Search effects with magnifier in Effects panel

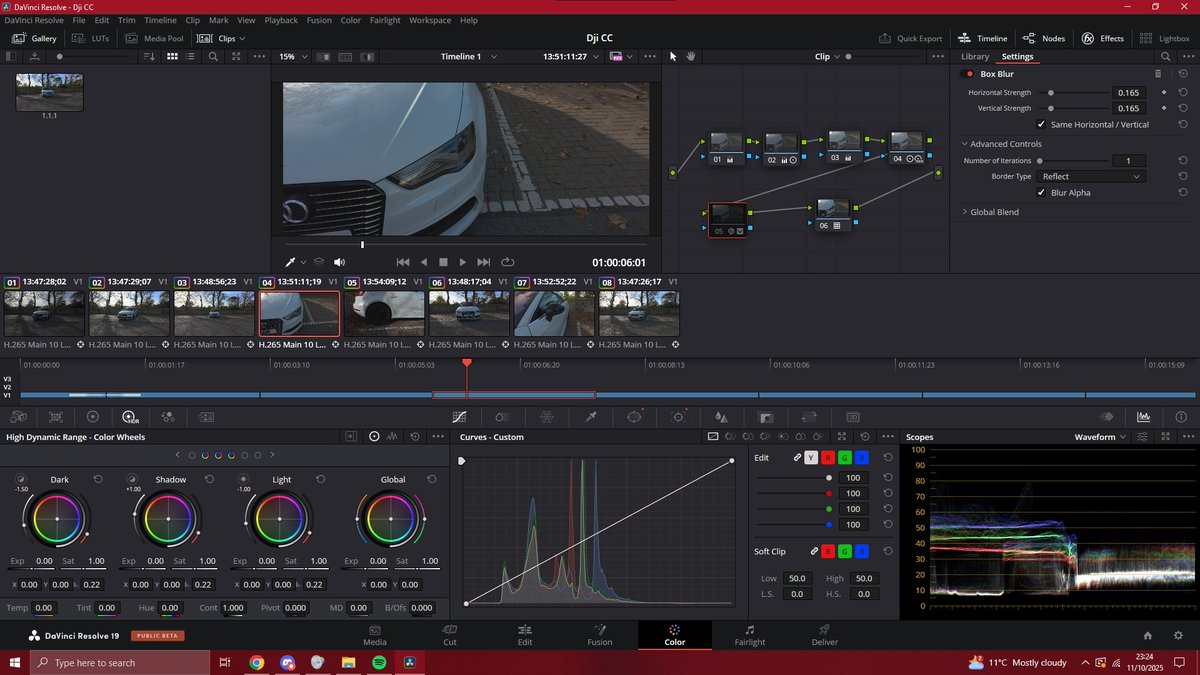1165,57
